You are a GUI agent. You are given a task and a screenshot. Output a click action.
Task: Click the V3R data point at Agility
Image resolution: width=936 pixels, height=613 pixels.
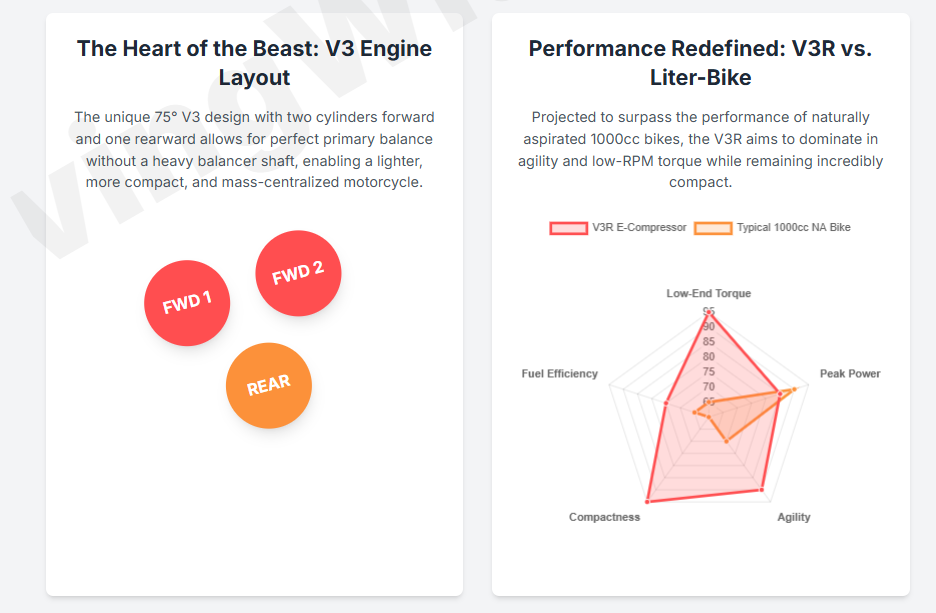pyautogui.click(x=762, y=490)
